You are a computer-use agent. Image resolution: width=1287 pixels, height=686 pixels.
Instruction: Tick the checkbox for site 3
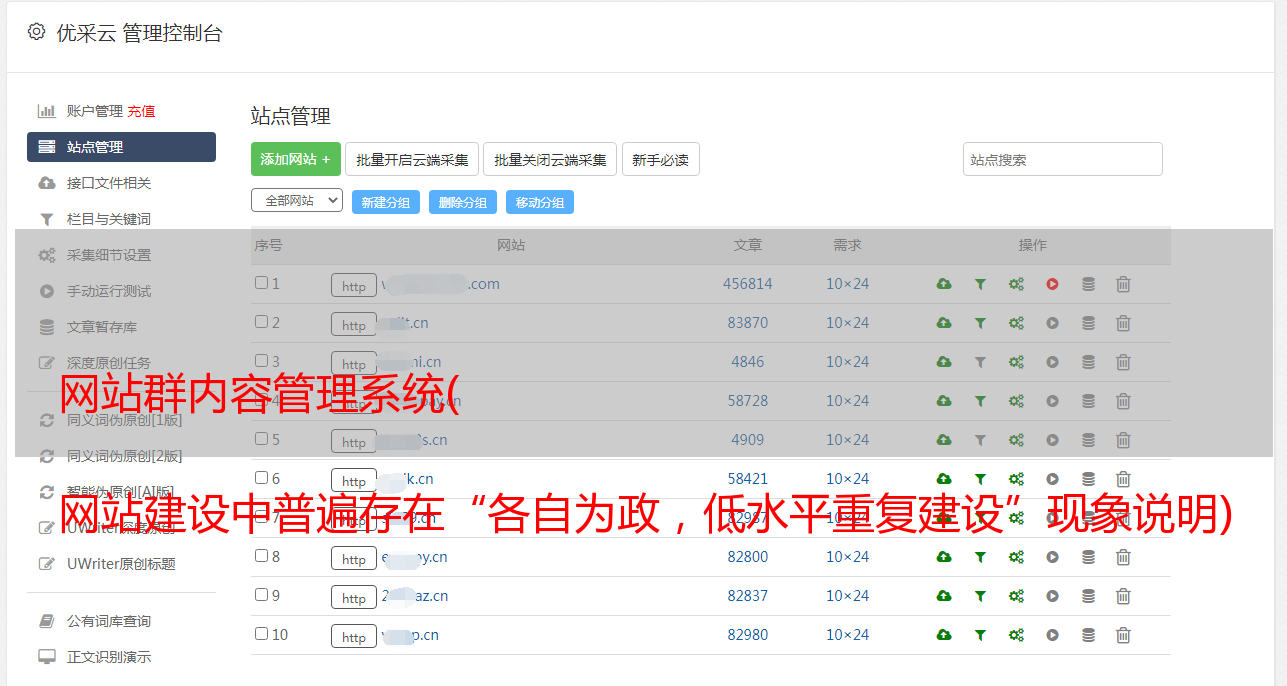[261, 361]
